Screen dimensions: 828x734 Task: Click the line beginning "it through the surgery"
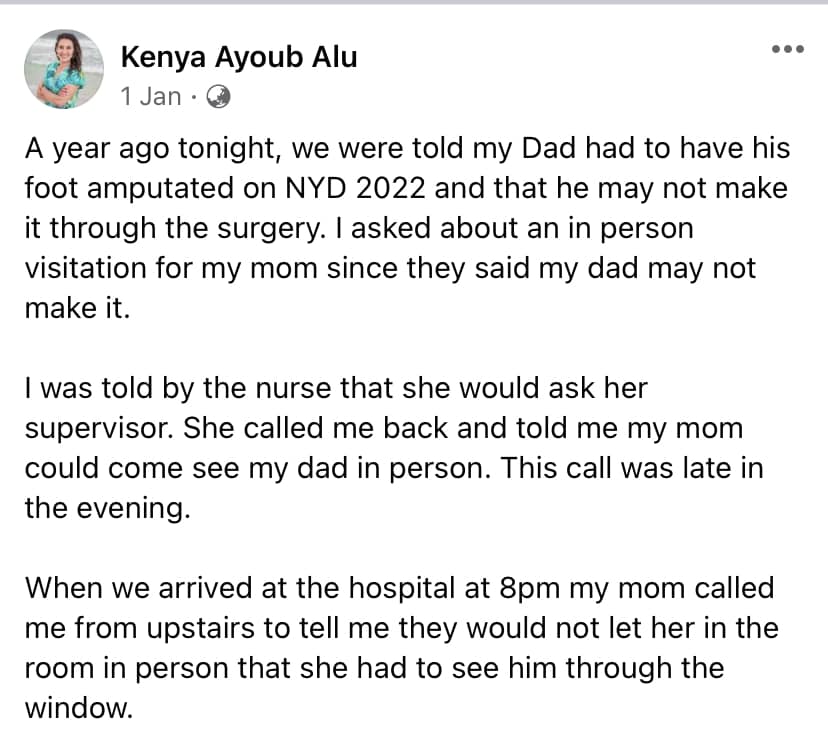(x=359, y=228)
